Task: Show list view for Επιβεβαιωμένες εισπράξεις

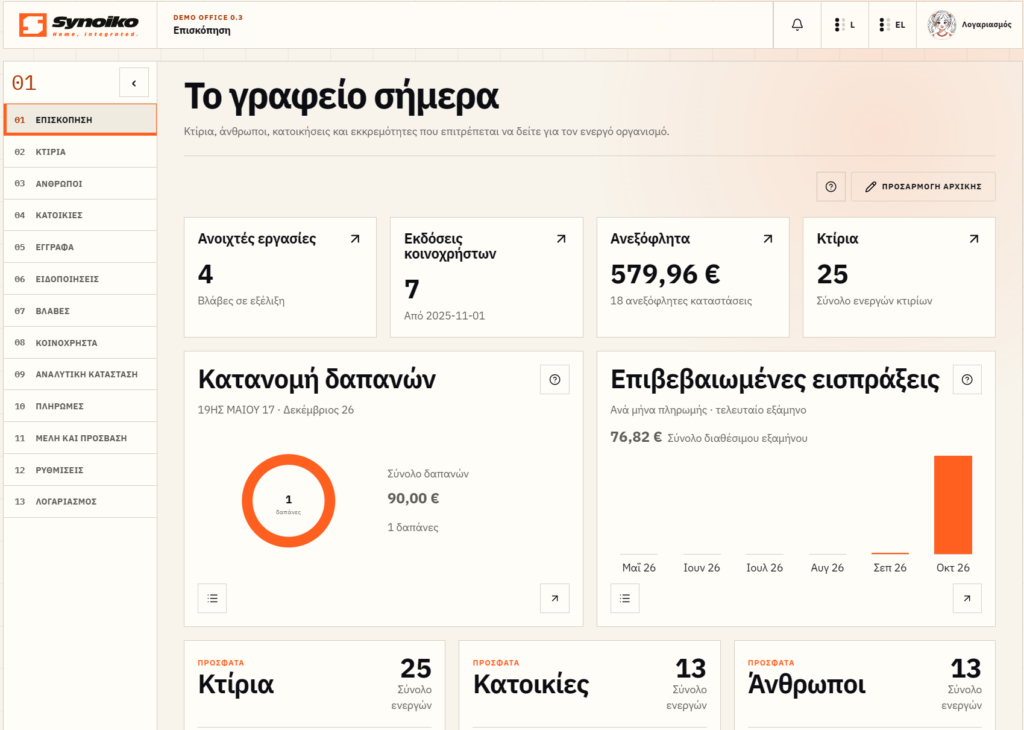Action: (625, 598)
